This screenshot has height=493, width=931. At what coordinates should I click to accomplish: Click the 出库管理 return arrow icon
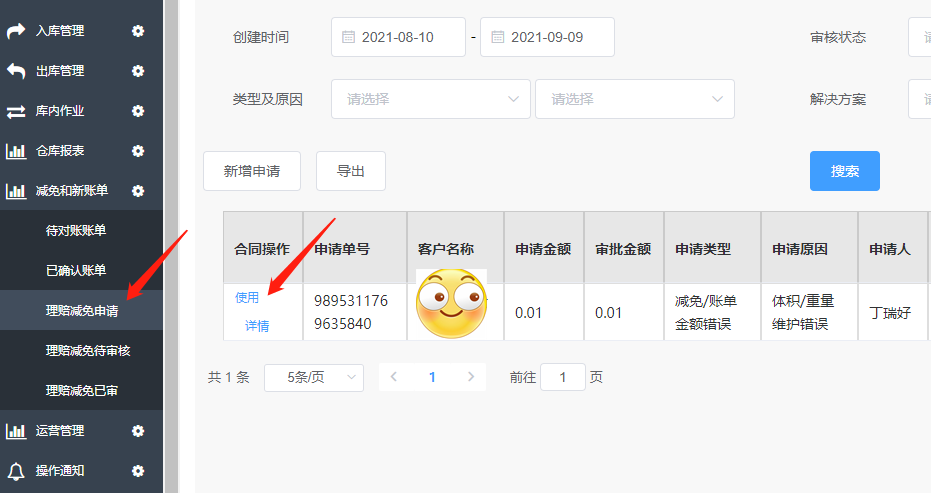click(x=16, y=71)
